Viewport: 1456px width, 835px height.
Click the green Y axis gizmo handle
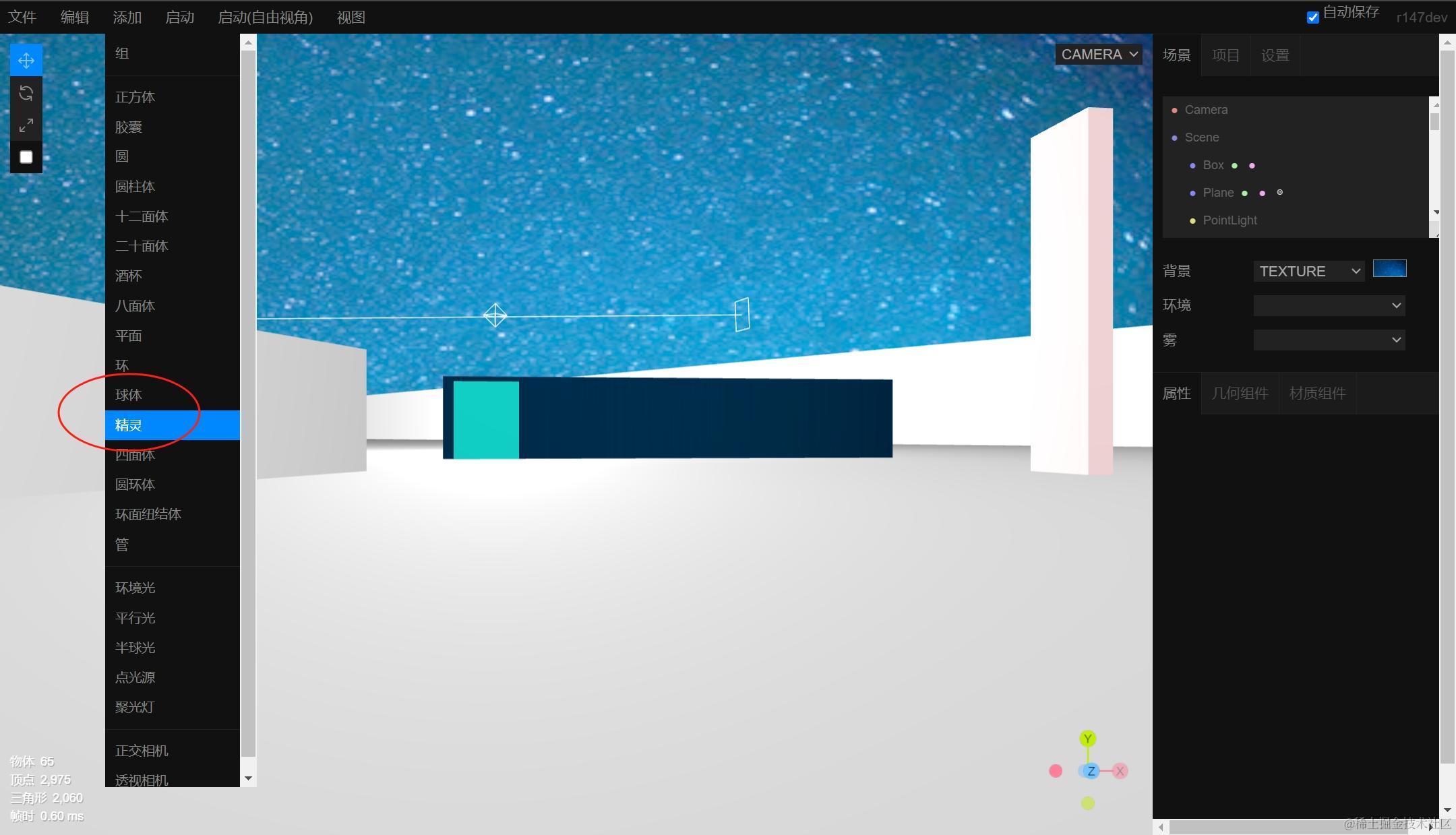click(1087, 739)
